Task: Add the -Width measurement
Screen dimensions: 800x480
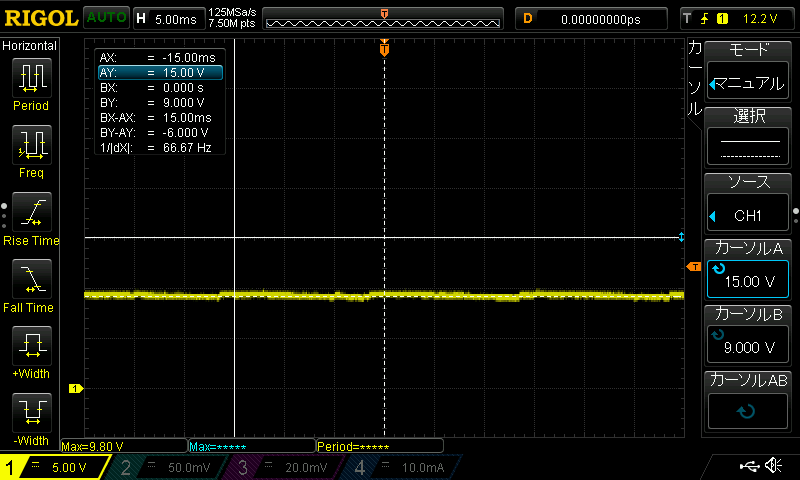Action: 31,416
